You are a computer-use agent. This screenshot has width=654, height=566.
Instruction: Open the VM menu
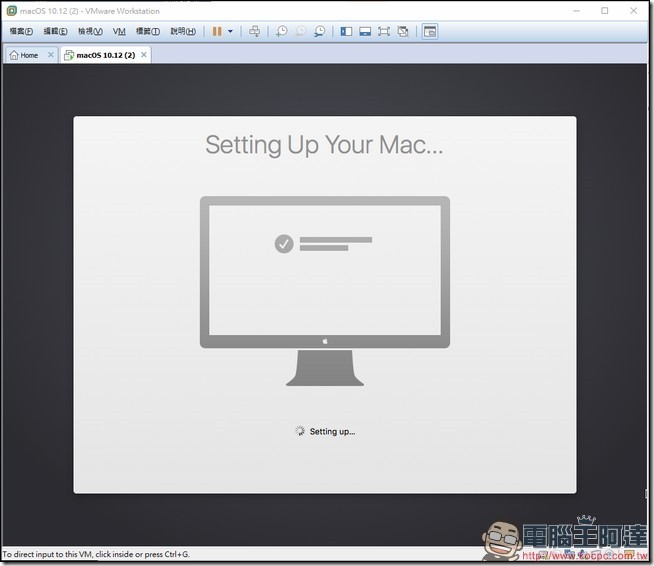coord(119,31)
